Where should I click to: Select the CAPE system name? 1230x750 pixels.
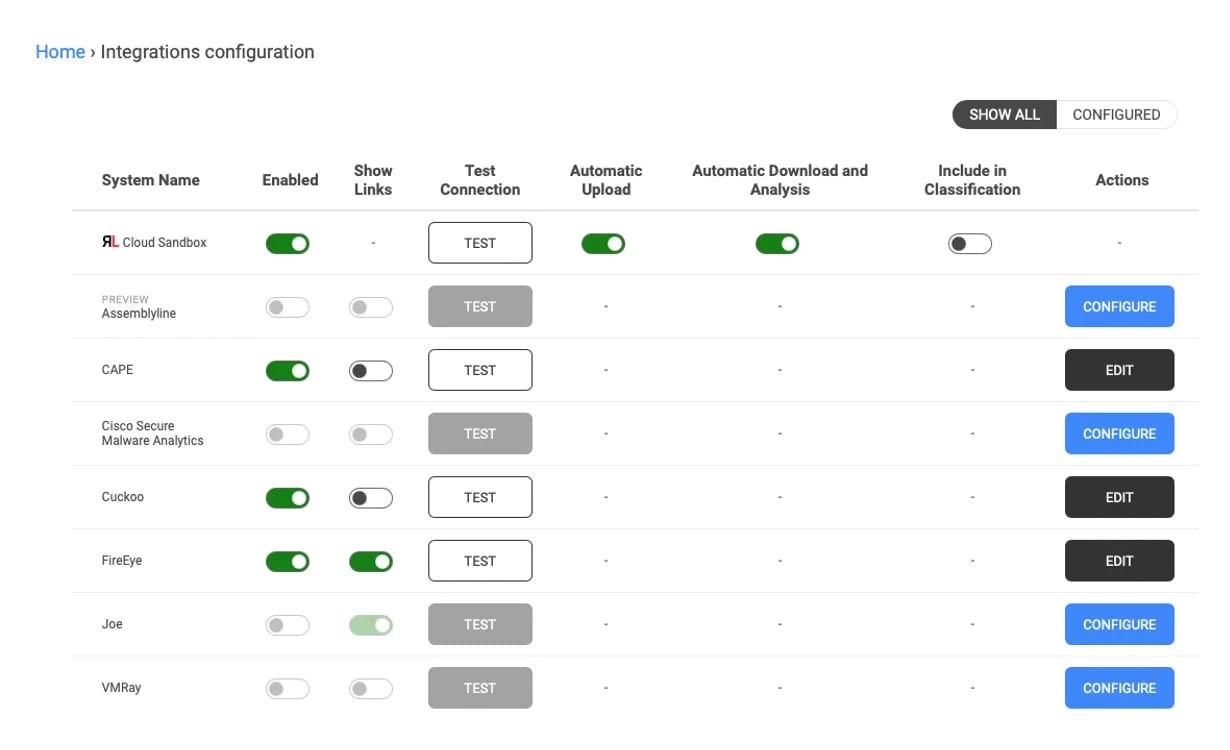pos(117,370)
